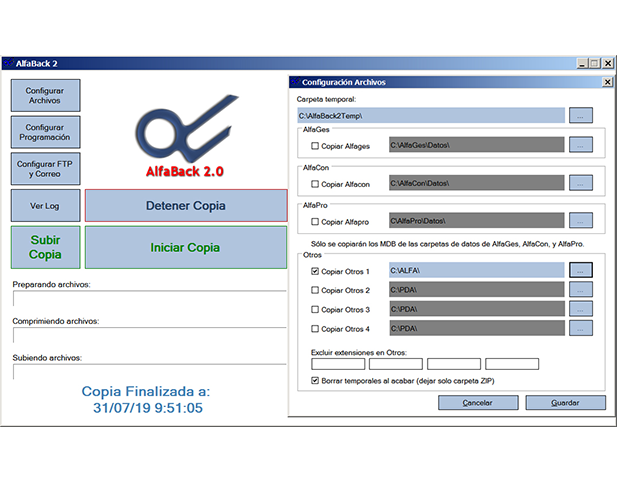Browse folder for Copiar Otros 3

581,309
